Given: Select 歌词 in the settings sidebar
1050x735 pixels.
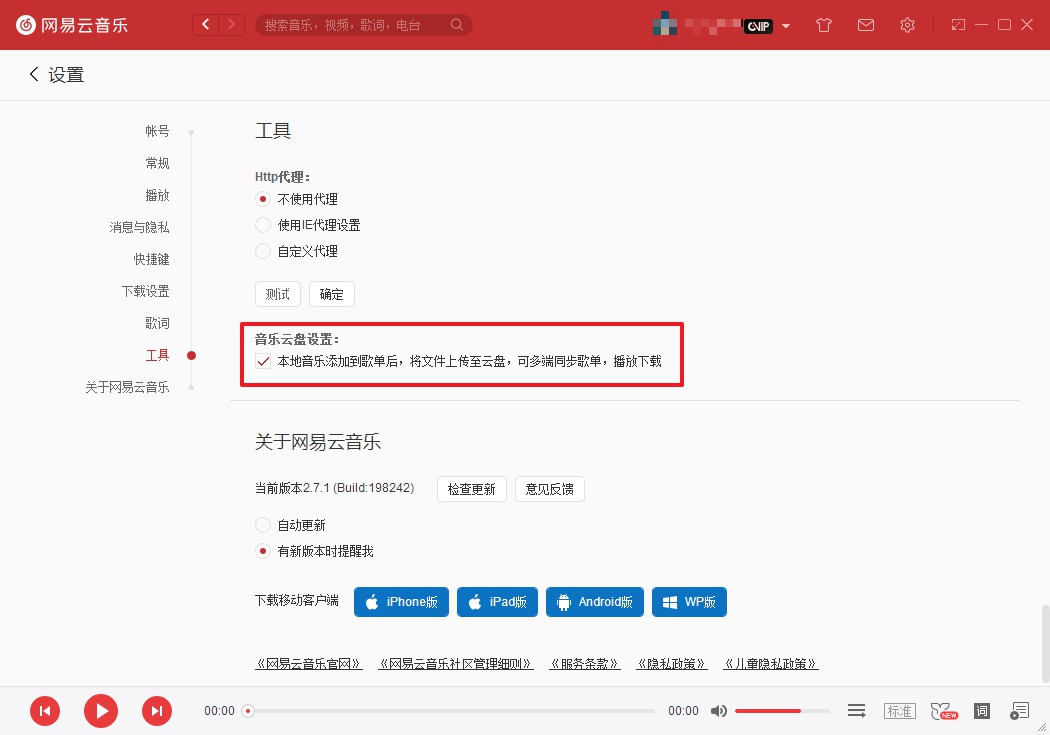Looking at the screenshot, I should click(157, 323).
